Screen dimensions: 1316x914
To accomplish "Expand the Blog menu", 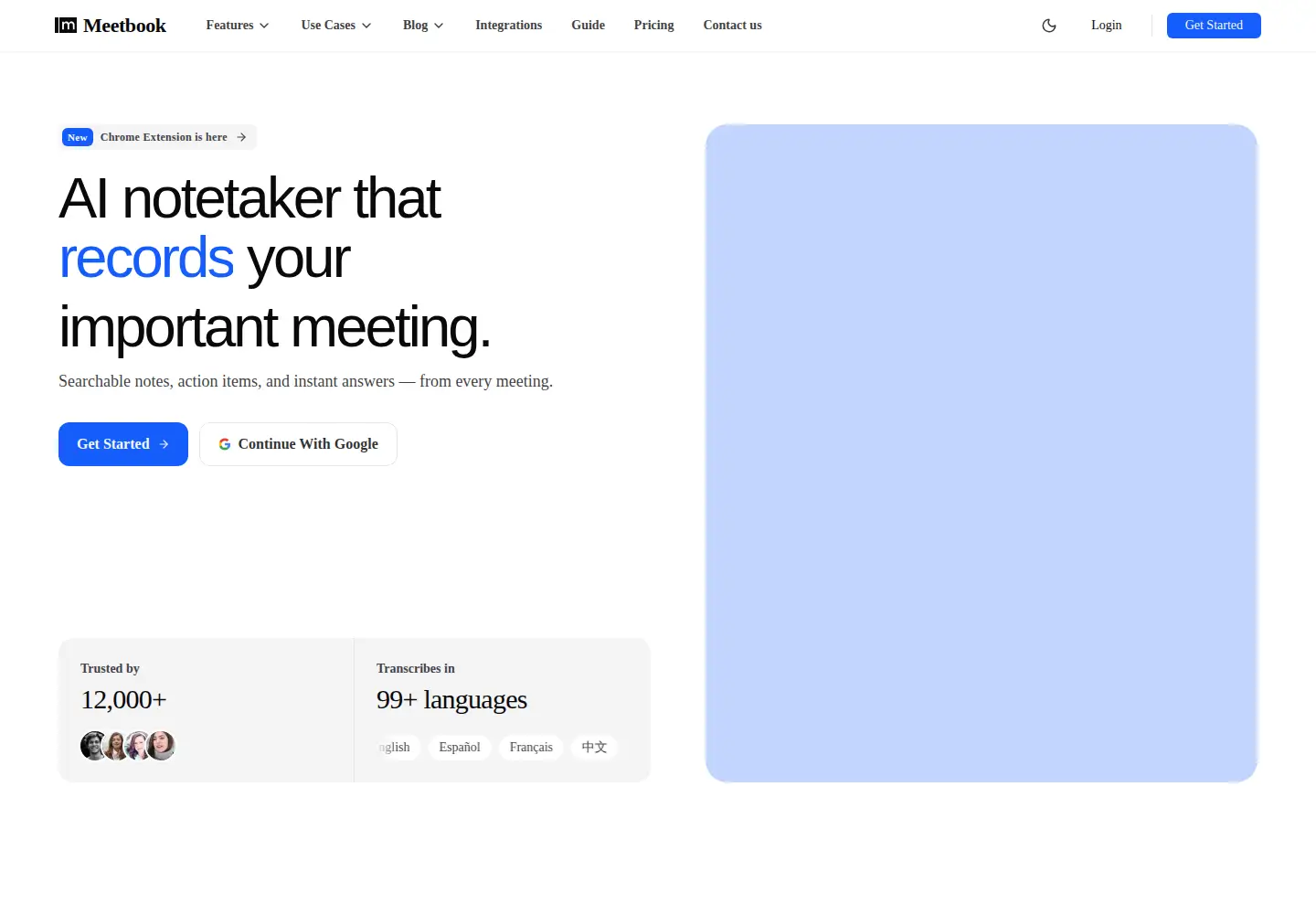I will click(423, 26).
